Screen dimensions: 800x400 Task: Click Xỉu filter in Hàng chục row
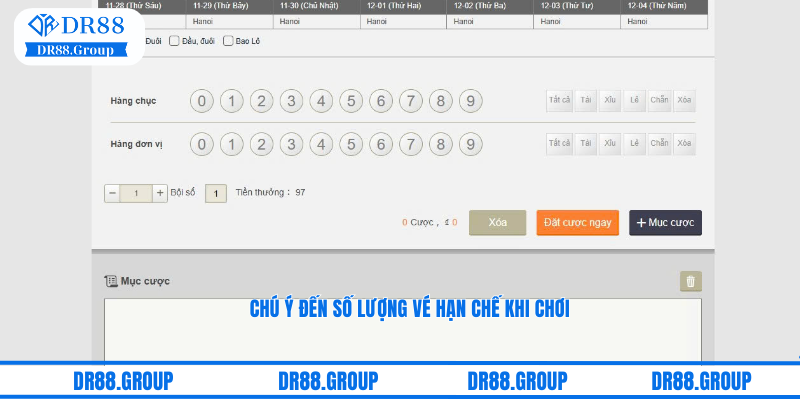610,101
